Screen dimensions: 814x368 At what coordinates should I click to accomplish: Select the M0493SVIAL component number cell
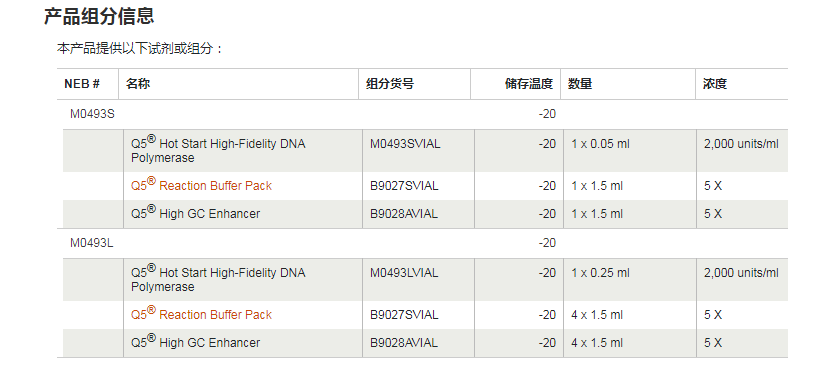[x=405, y=144]
